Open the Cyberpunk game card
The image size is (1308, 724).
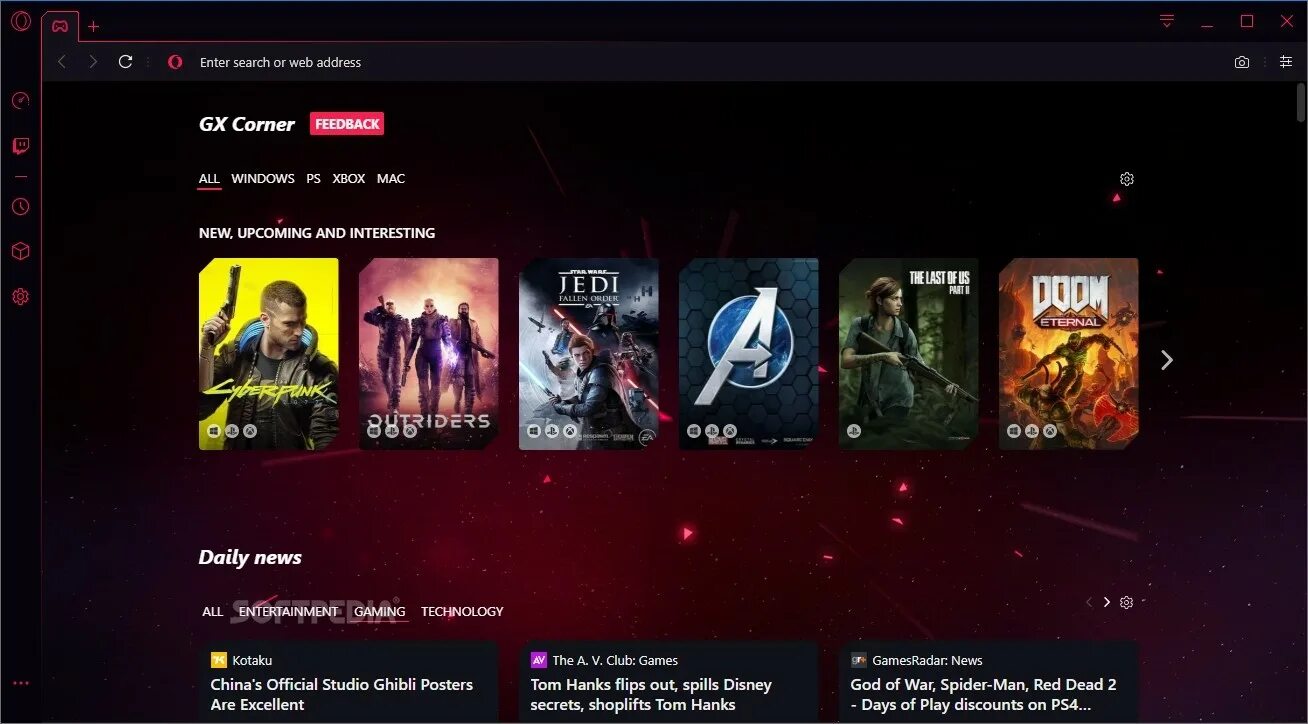[269, 354]
